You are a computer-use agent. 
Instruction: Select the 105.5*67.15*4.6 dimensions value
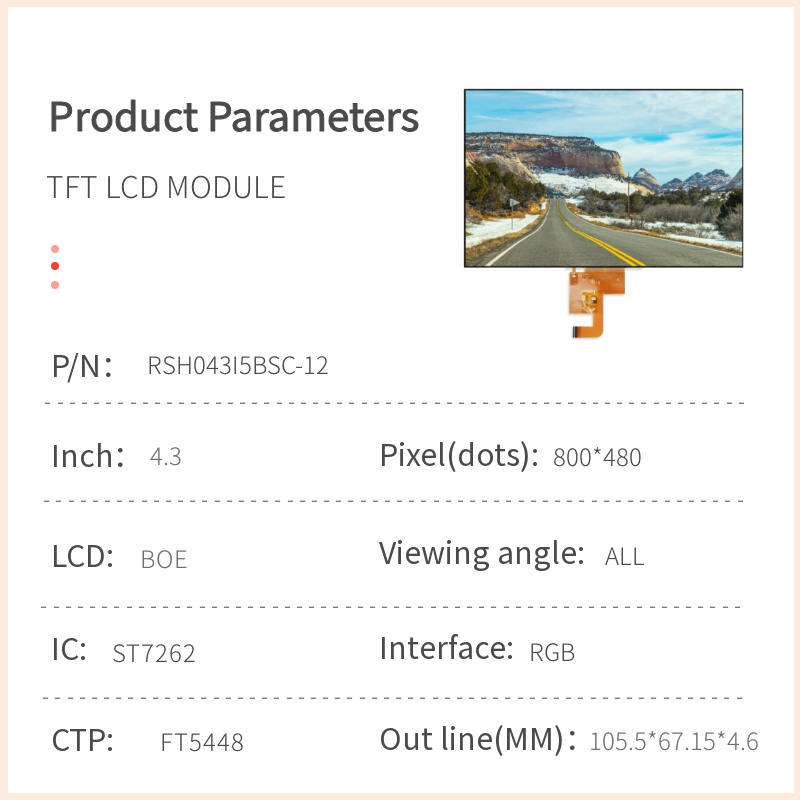(674, 742)
